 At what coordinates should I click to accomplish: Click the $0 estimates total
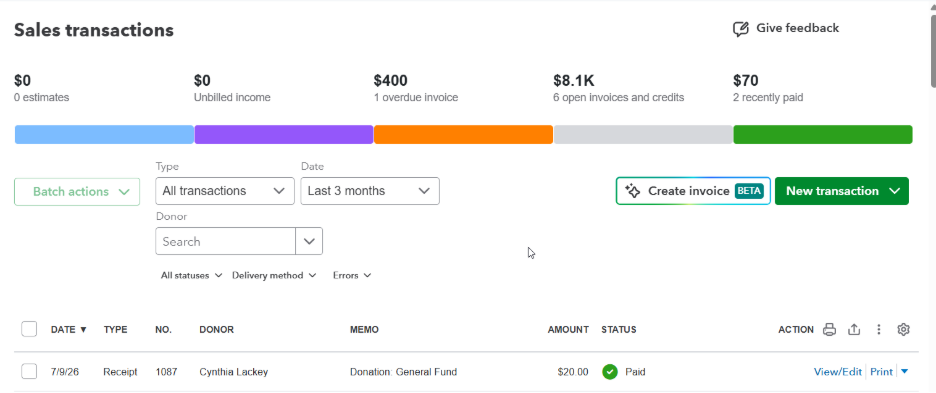click(x=22, y=80)
